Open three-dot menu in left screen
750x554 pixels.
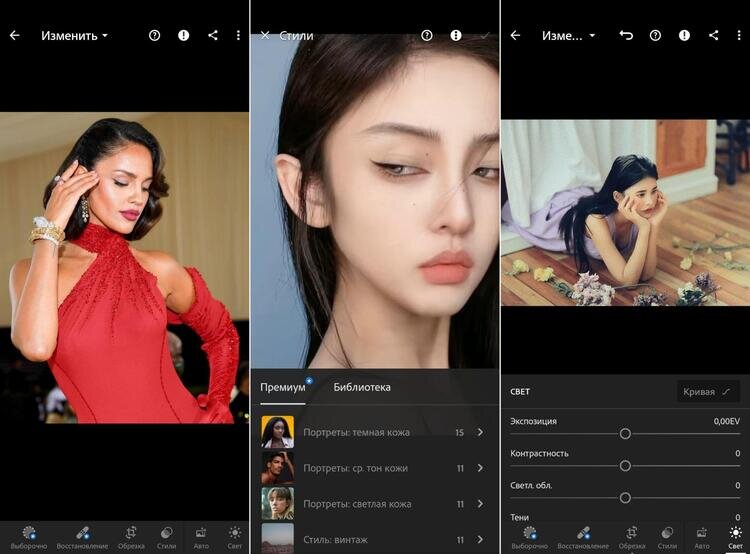point(238,35)
